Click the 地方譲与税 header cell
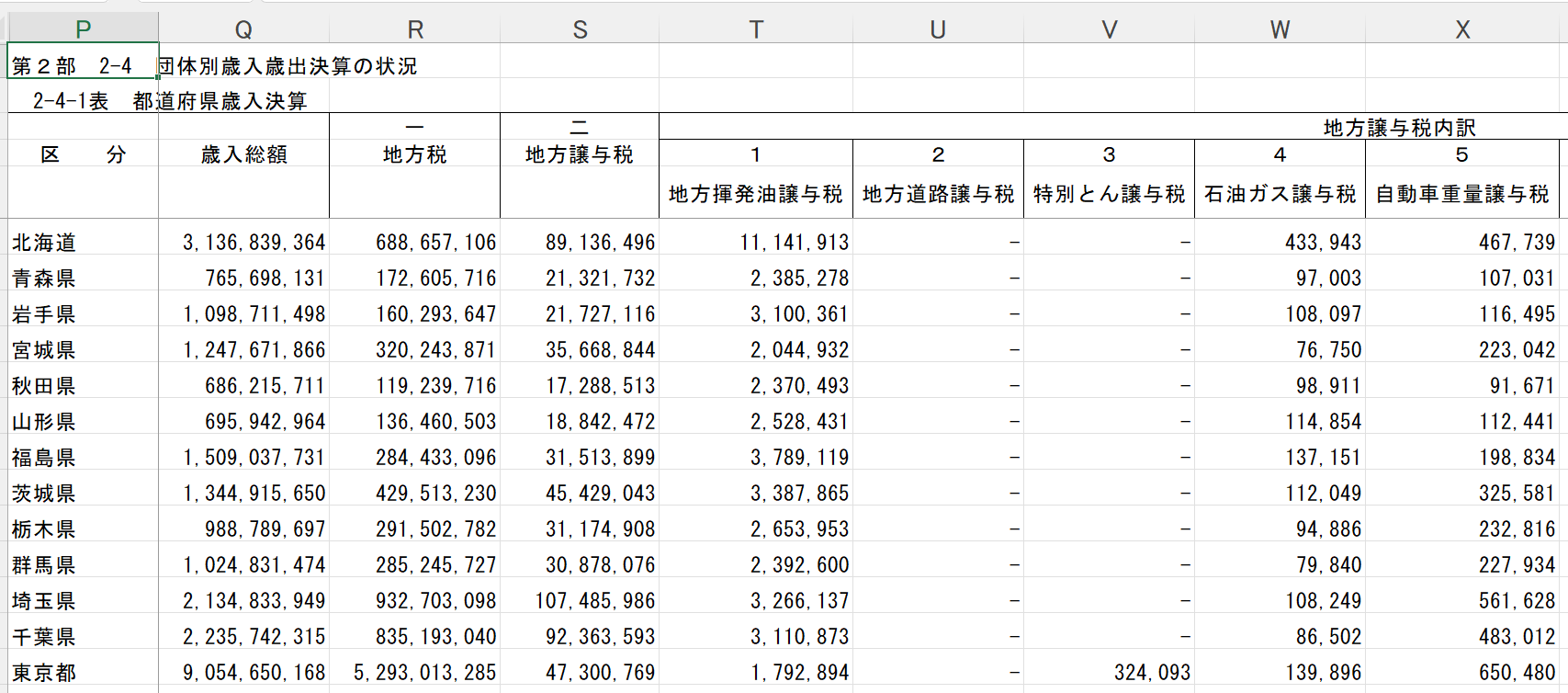Screen dimensions: 1568x693 click(580, 154)
